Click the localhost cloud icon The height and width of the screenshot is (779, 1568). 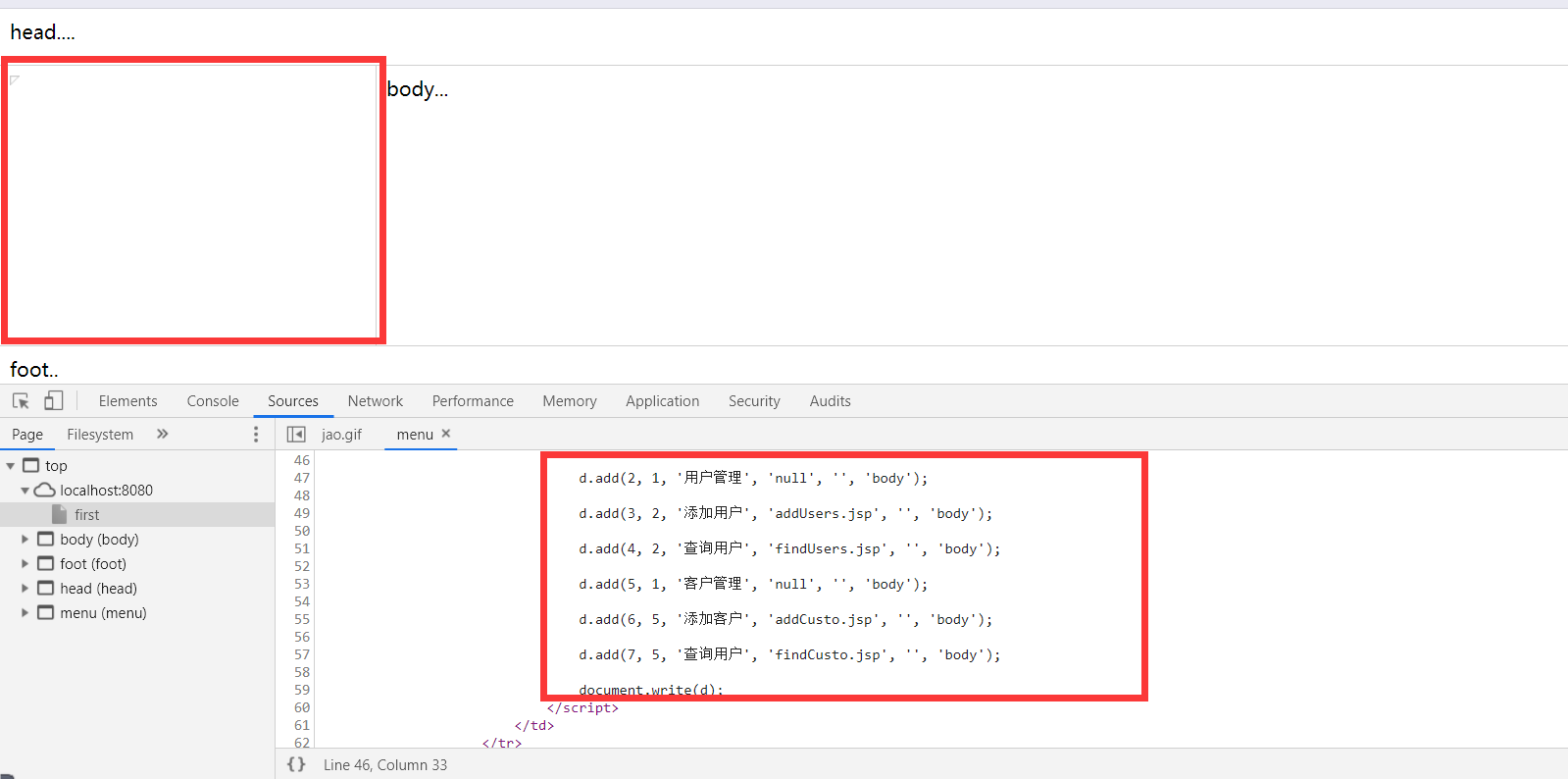click(45, 490)
